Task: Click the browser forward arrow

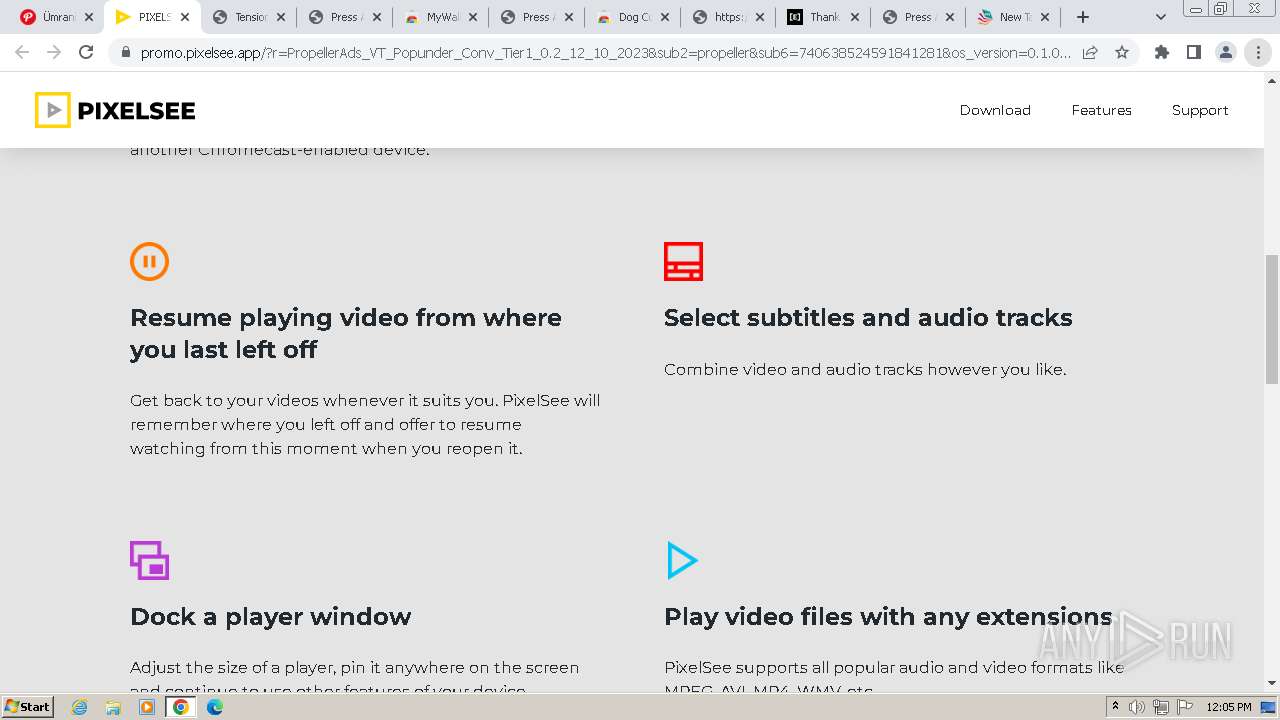Action: click(54, 52)
